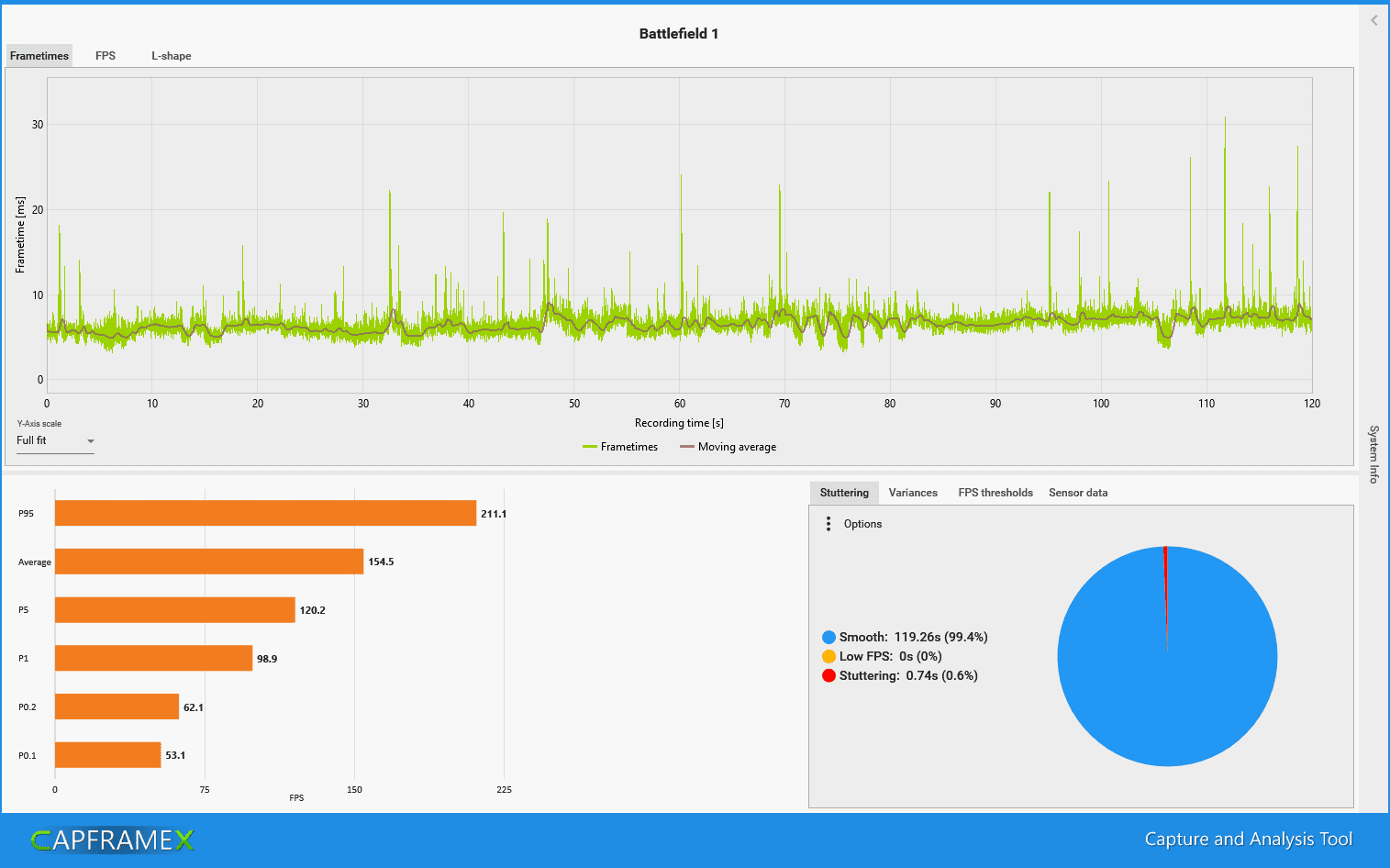Open the FPS thresholds tab
Screen dimensions: 1390x868
tap(995, 493)
